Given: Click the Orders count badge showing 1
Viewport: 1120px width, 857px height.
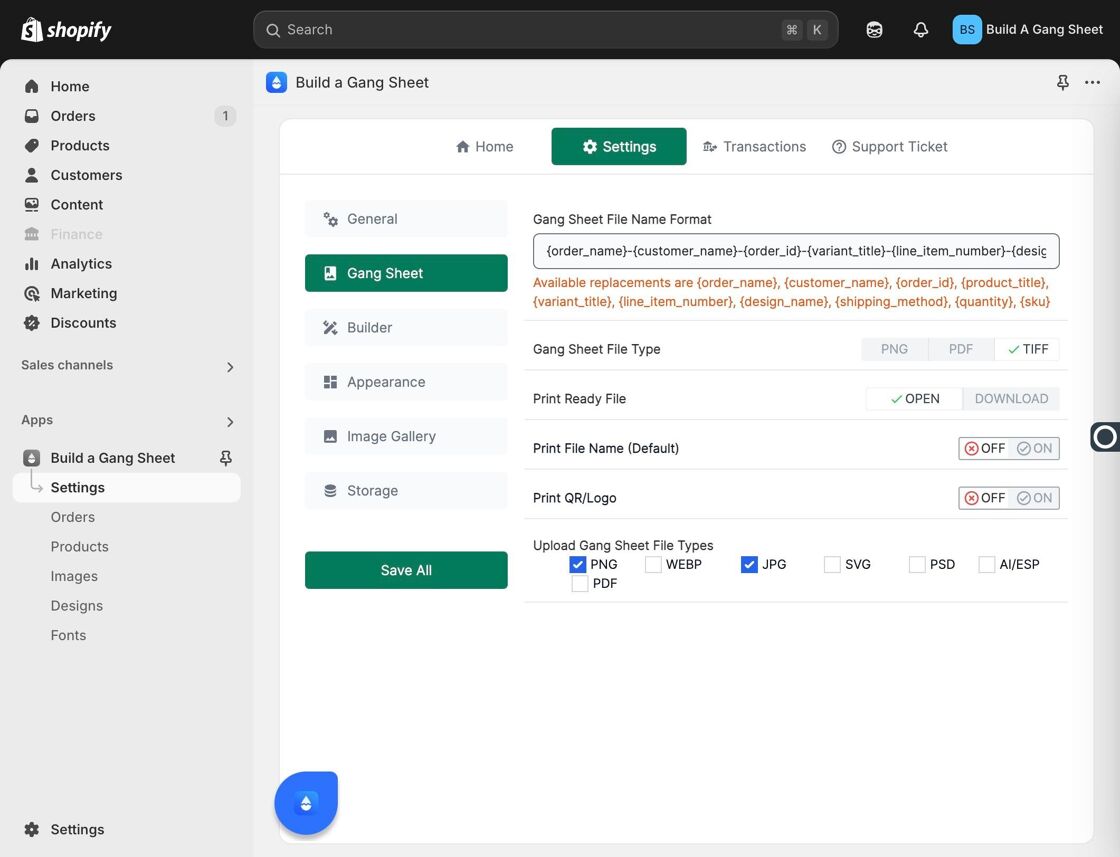Looking at the screenshot, I should [x=225, y=116].
